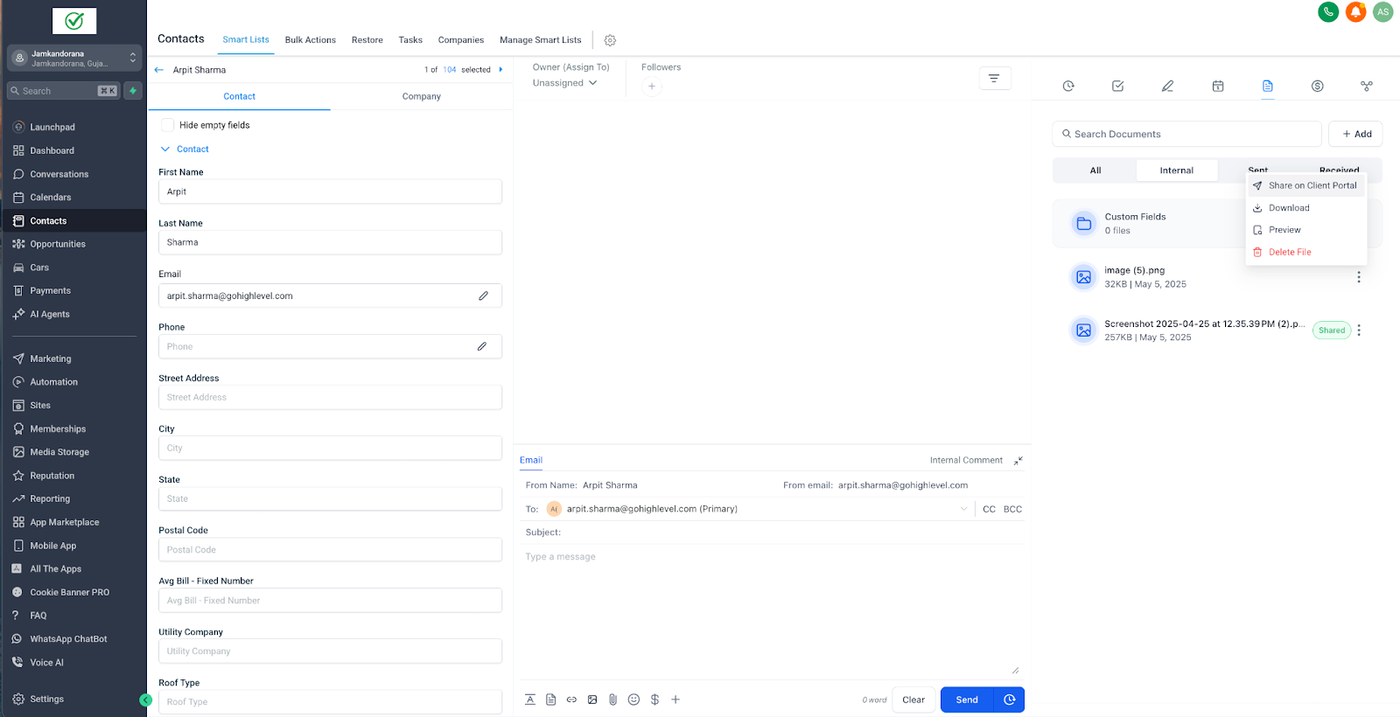
Task: Open the documents panel icon
Action: point(1267,86)
